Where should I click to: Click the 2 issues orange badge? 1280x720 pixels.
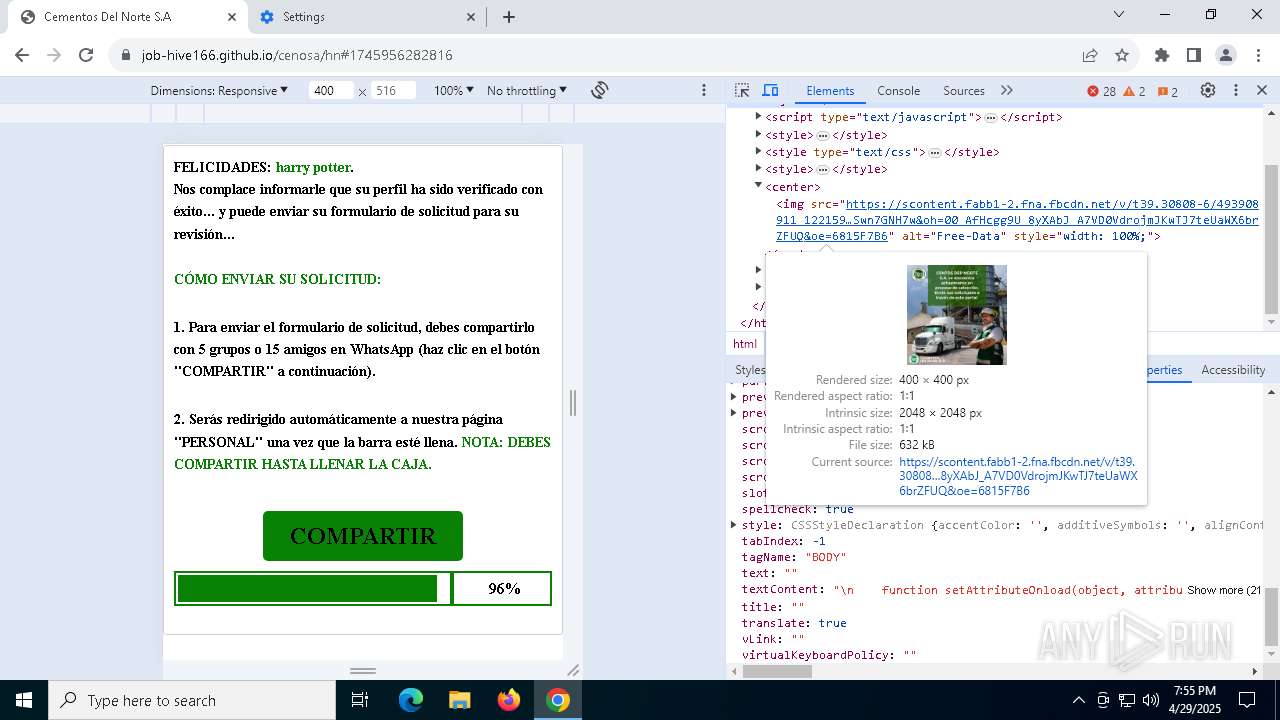(x=1168, y=91)
